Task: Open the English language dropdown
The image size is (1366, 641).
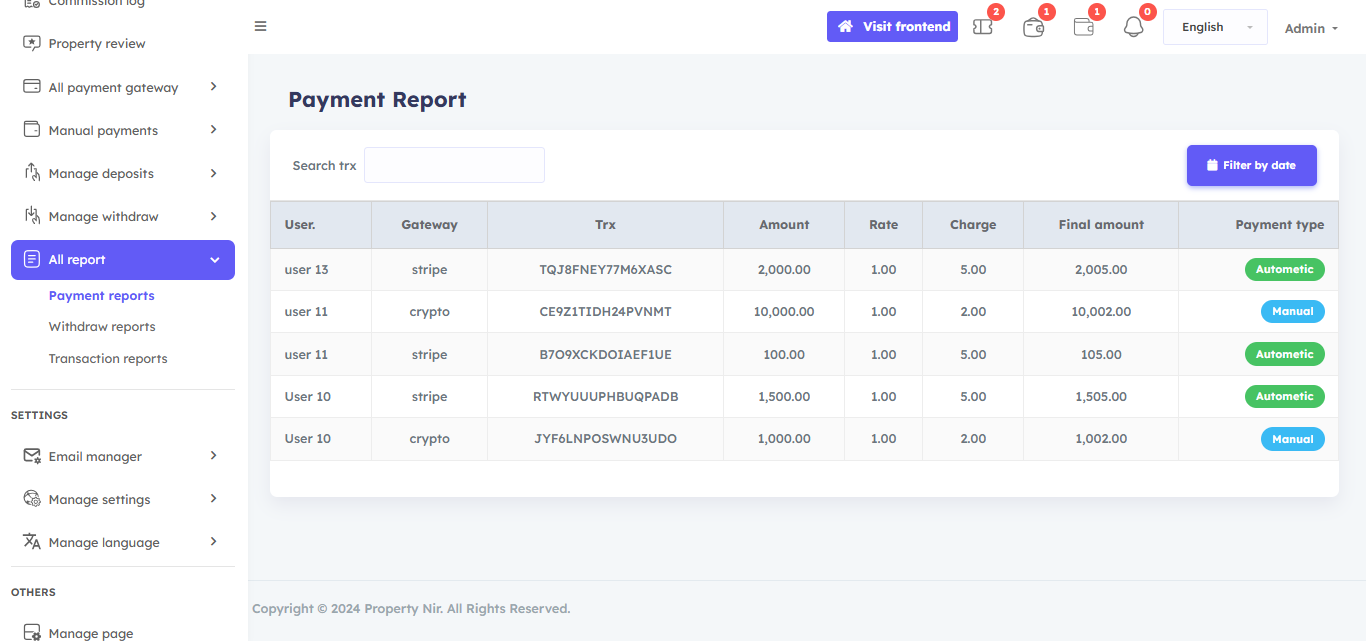Action: (x=1214, y=27)
